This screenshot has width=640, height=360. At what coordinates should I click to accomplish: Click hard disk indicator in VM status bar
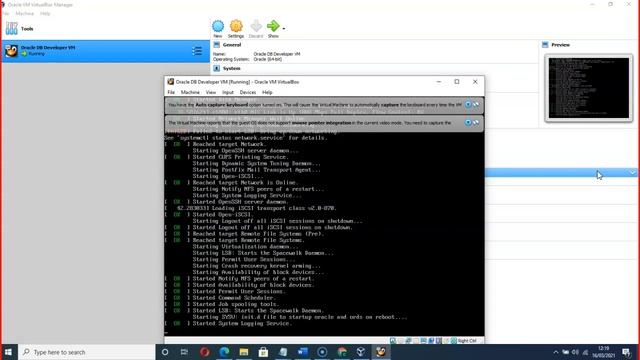393,340
